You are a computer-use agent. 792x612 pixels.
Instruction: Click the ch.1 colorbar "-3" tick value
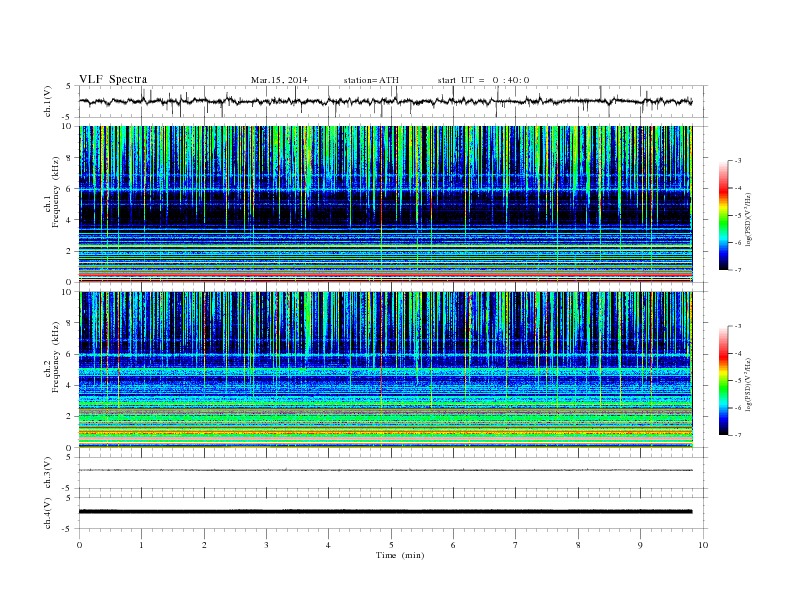(x=738, y=161)
